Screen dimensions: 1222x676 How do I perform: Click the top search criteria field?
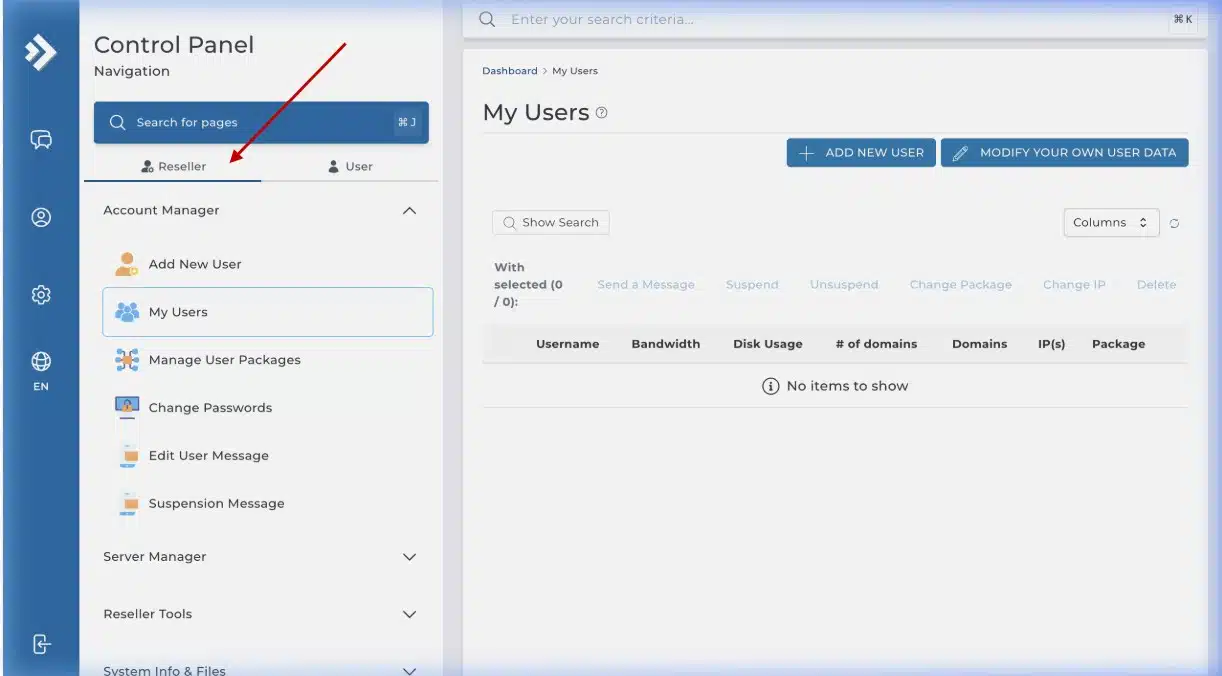click(835, 20)
